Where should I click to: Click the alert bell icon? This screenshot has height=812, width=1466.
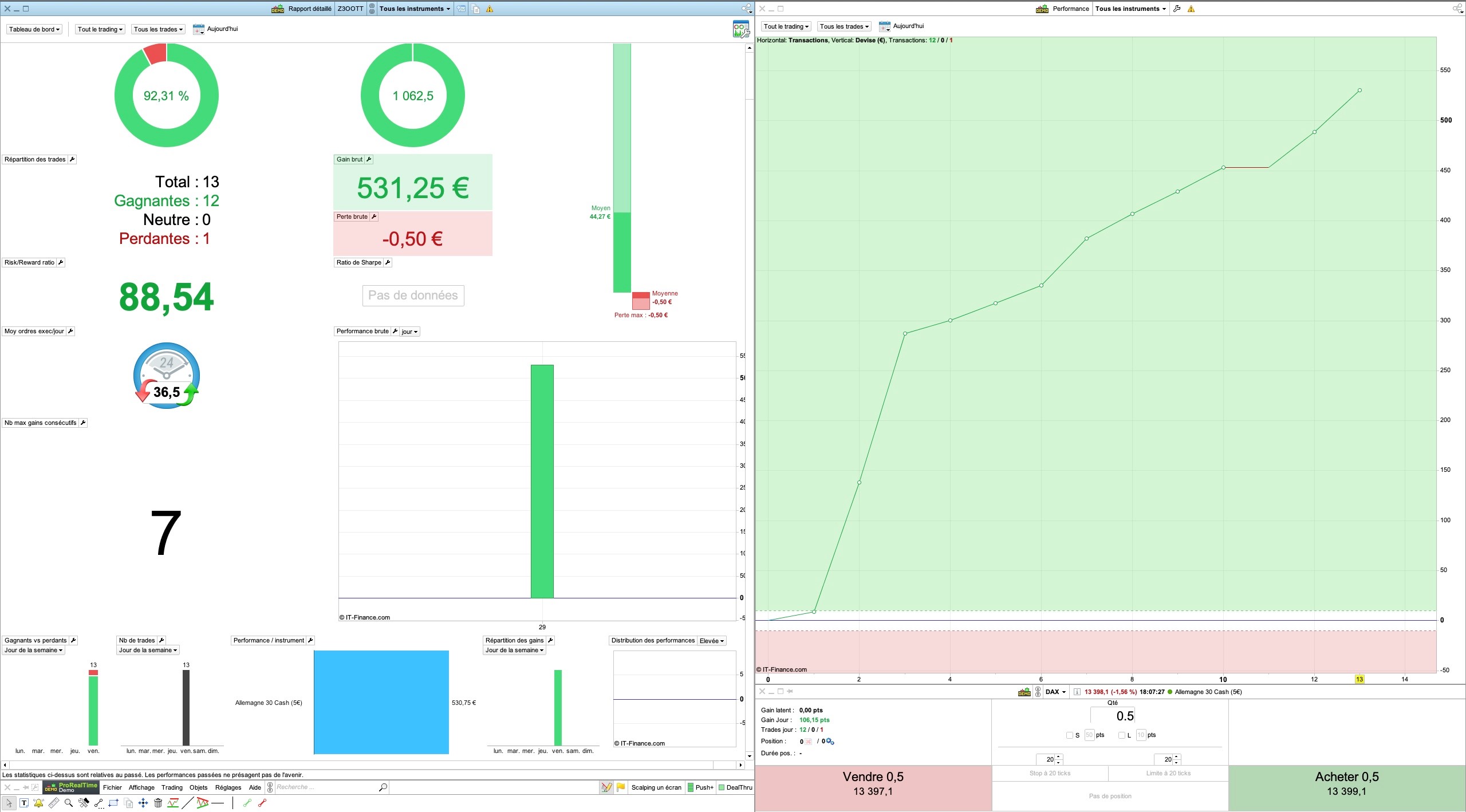click(x=38, y=803)
